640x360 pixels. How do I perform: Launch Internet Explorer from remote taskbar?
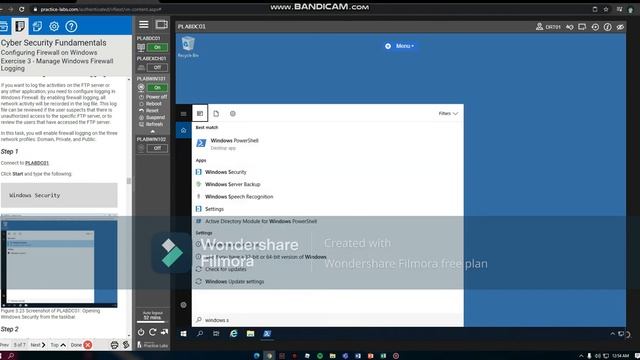point(233,334)
